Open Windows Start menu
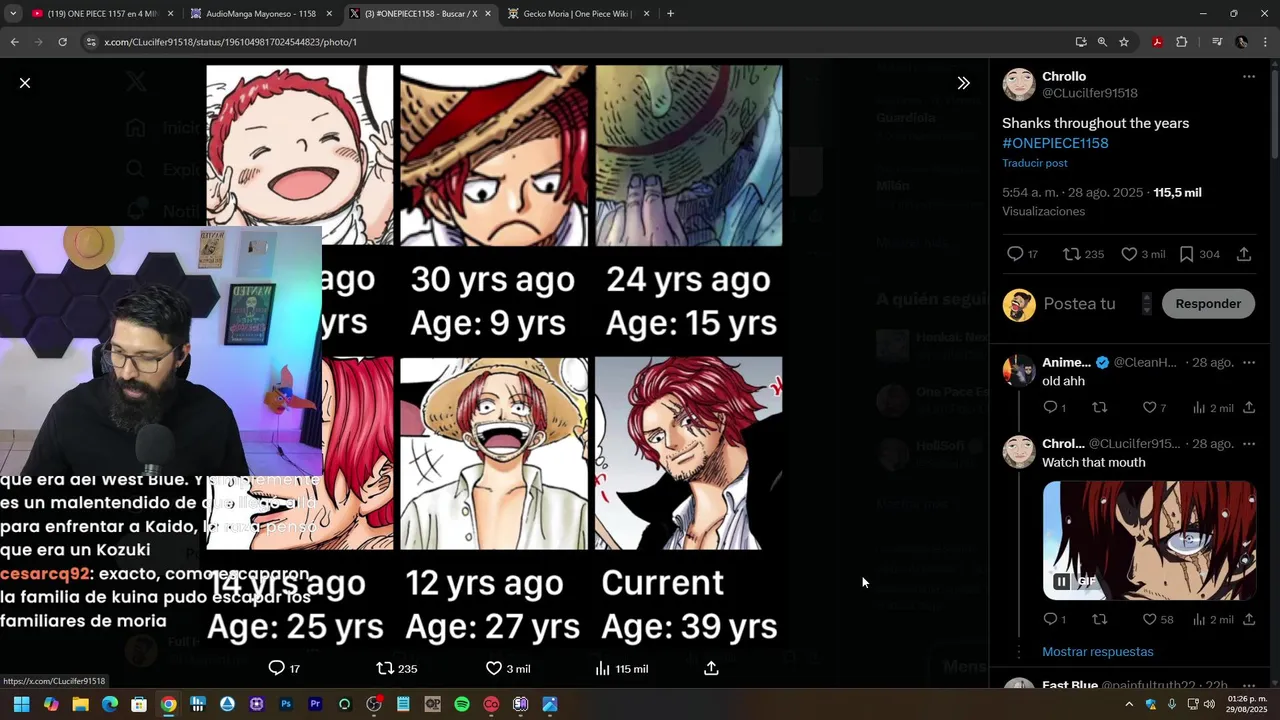 pos(21,704)
